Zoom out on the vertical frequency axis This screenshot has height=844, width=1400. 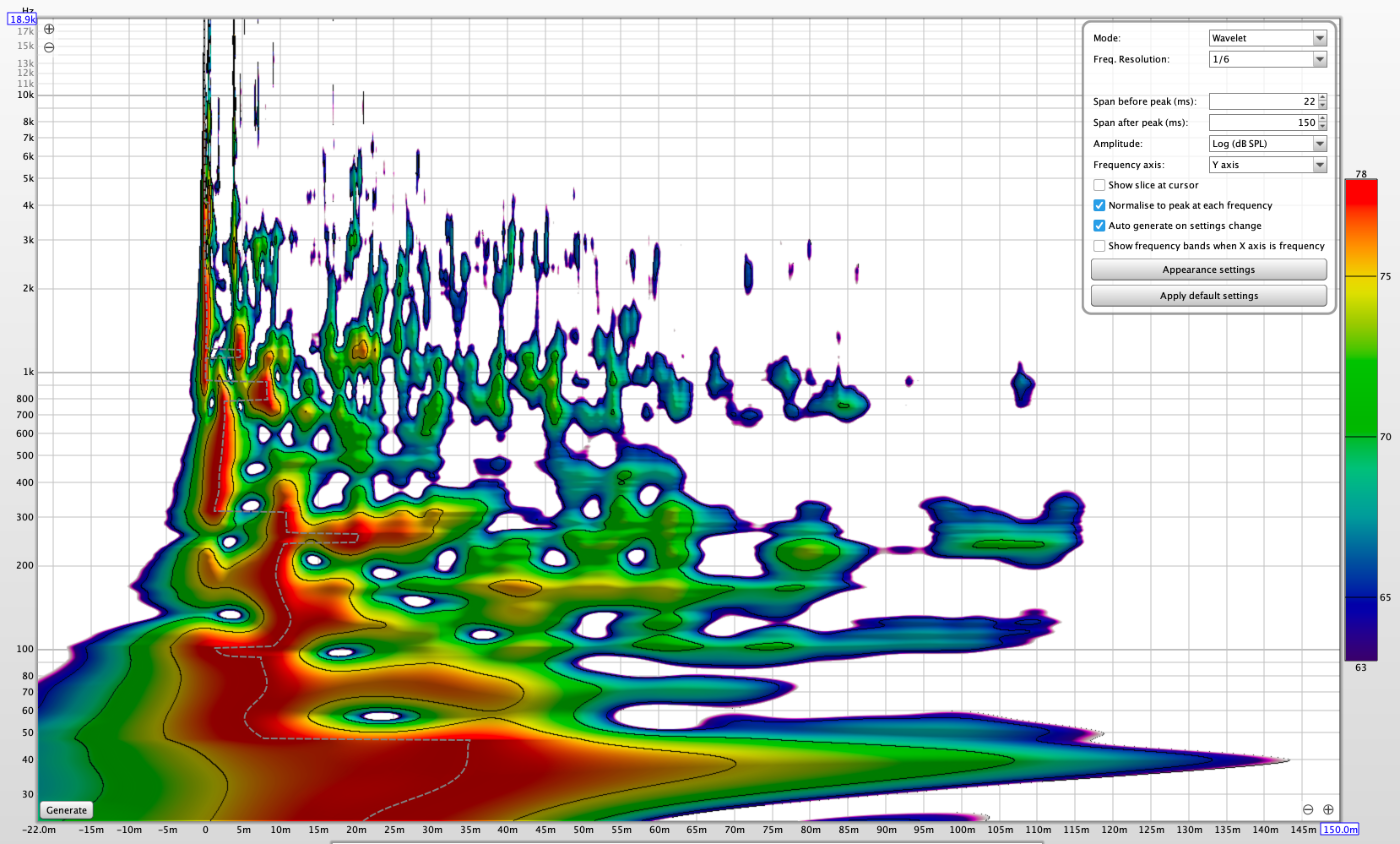[49, 47]
